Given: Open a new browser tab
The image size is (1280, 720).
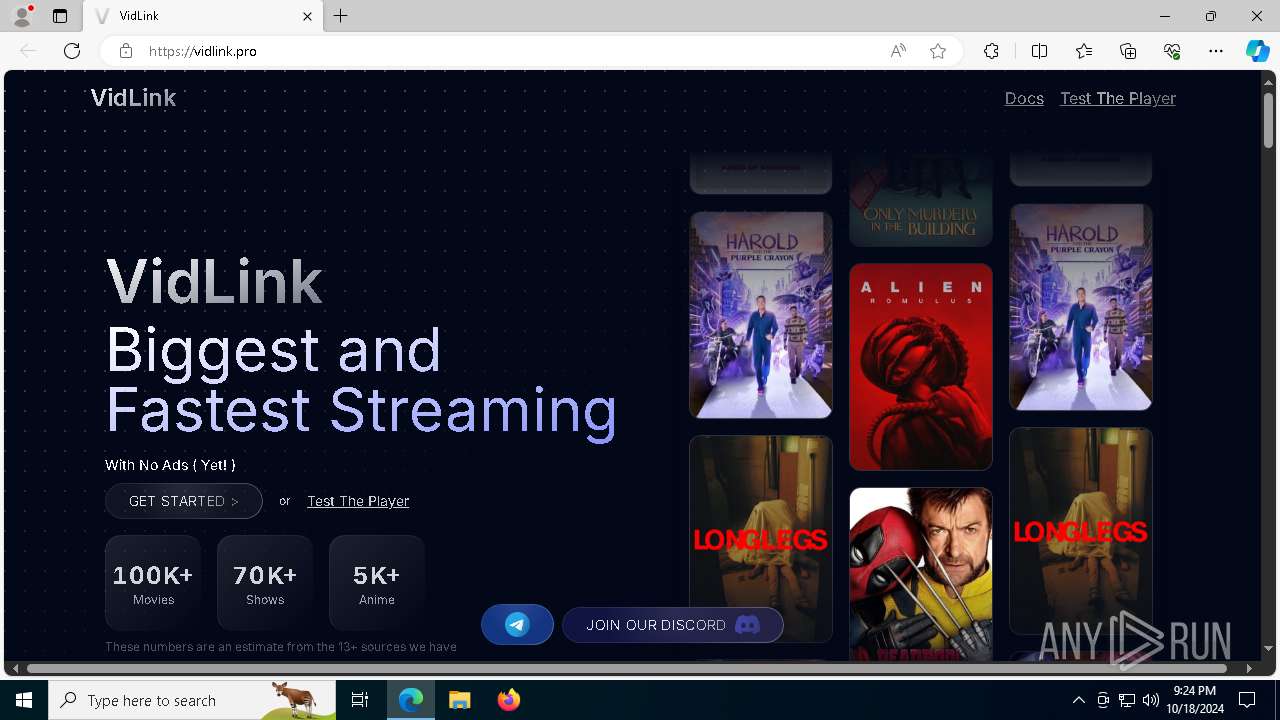Looking at the screenshot, I should coord(341,16).
